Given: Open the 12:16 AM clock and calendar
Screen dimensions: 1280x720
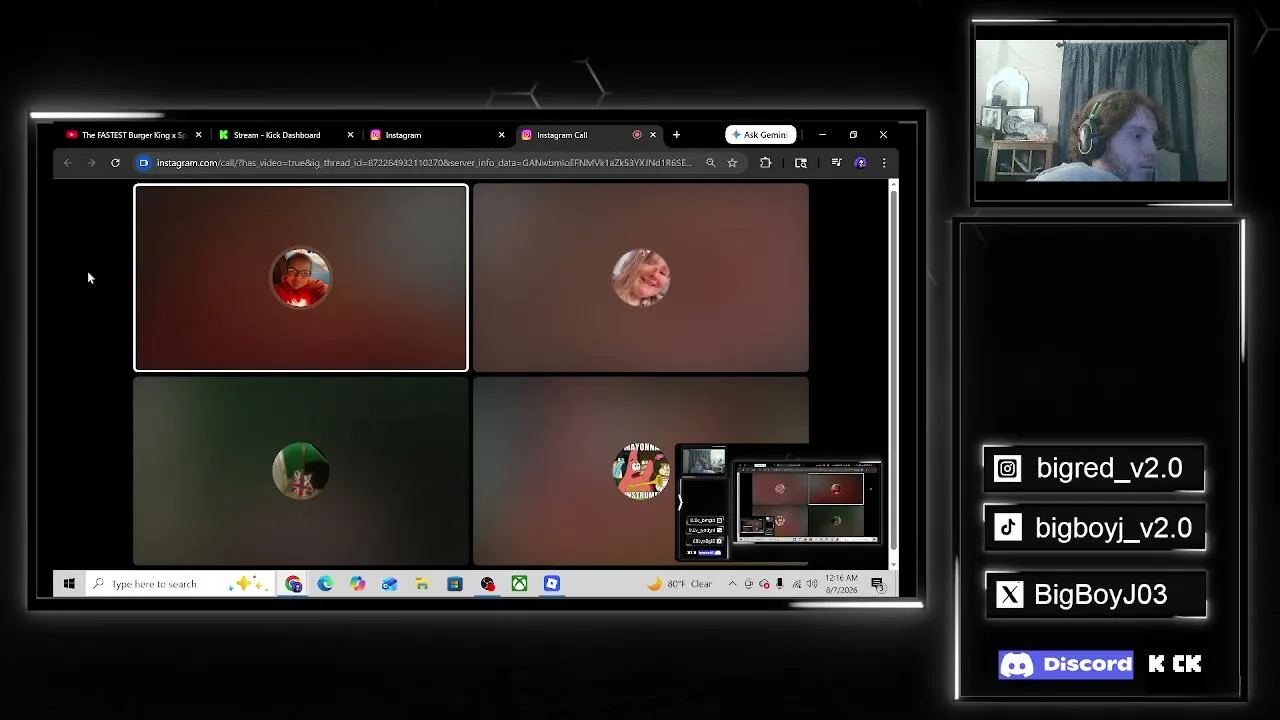Looking at the screenshot, I should pyautogui.click(x=842, y=584).
